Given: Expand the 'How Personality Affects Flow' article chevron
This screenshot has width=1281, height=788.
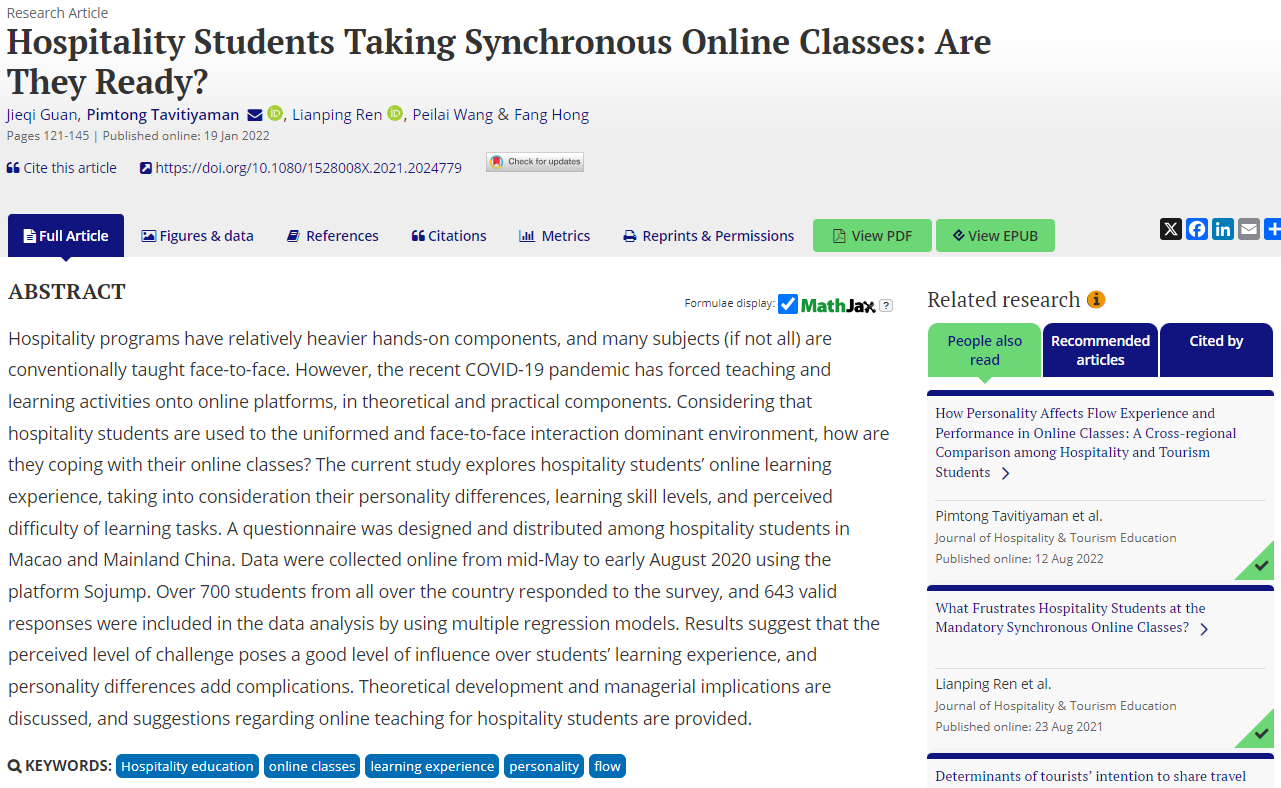Looking at the screenshot, I should pyautogui.click(x=1005, y=473).
